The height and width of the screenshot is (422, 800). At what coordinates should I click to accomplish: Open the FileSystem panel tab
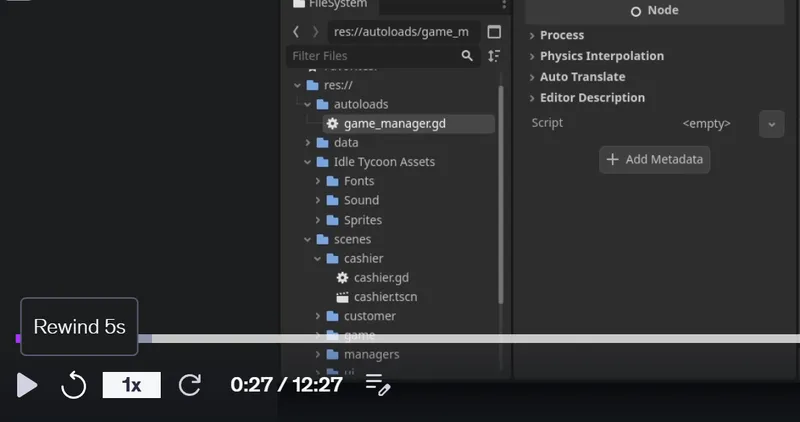tap(330, 4)
